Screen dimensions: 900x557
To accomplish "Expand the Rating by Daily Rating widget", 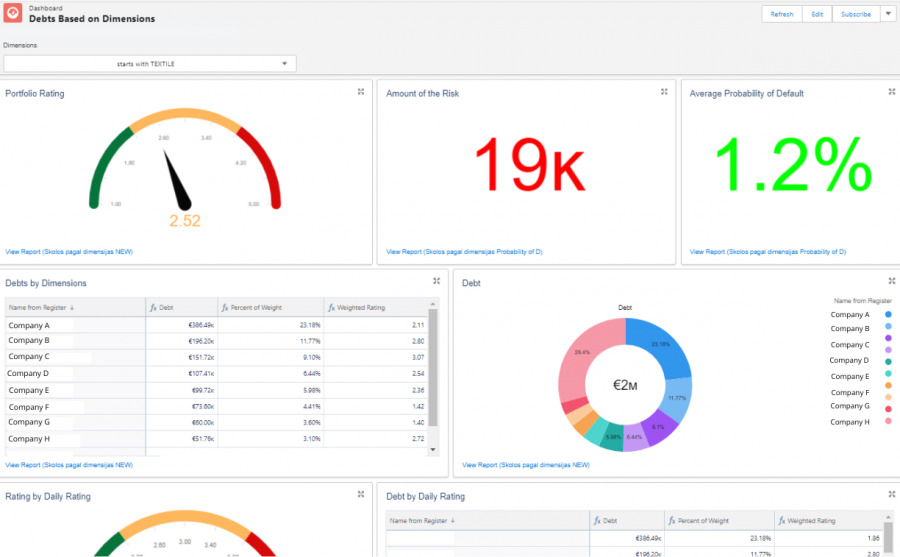I will click(x=361, y=494).
